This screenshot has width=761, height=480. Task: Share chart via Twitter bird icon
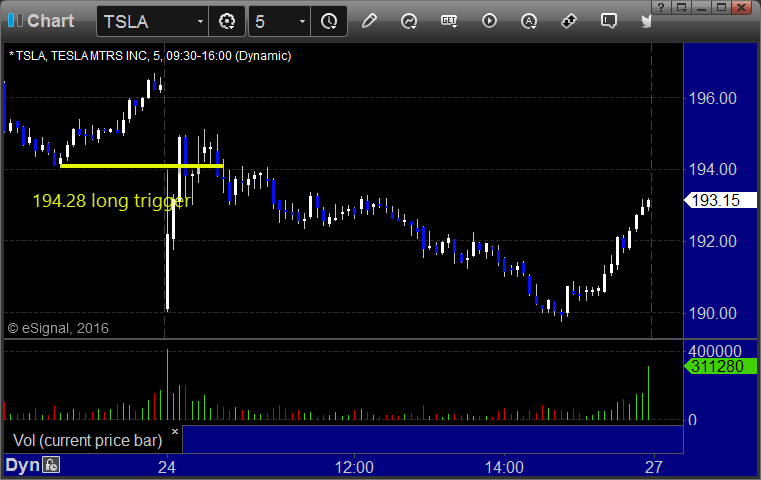(646, 21)
